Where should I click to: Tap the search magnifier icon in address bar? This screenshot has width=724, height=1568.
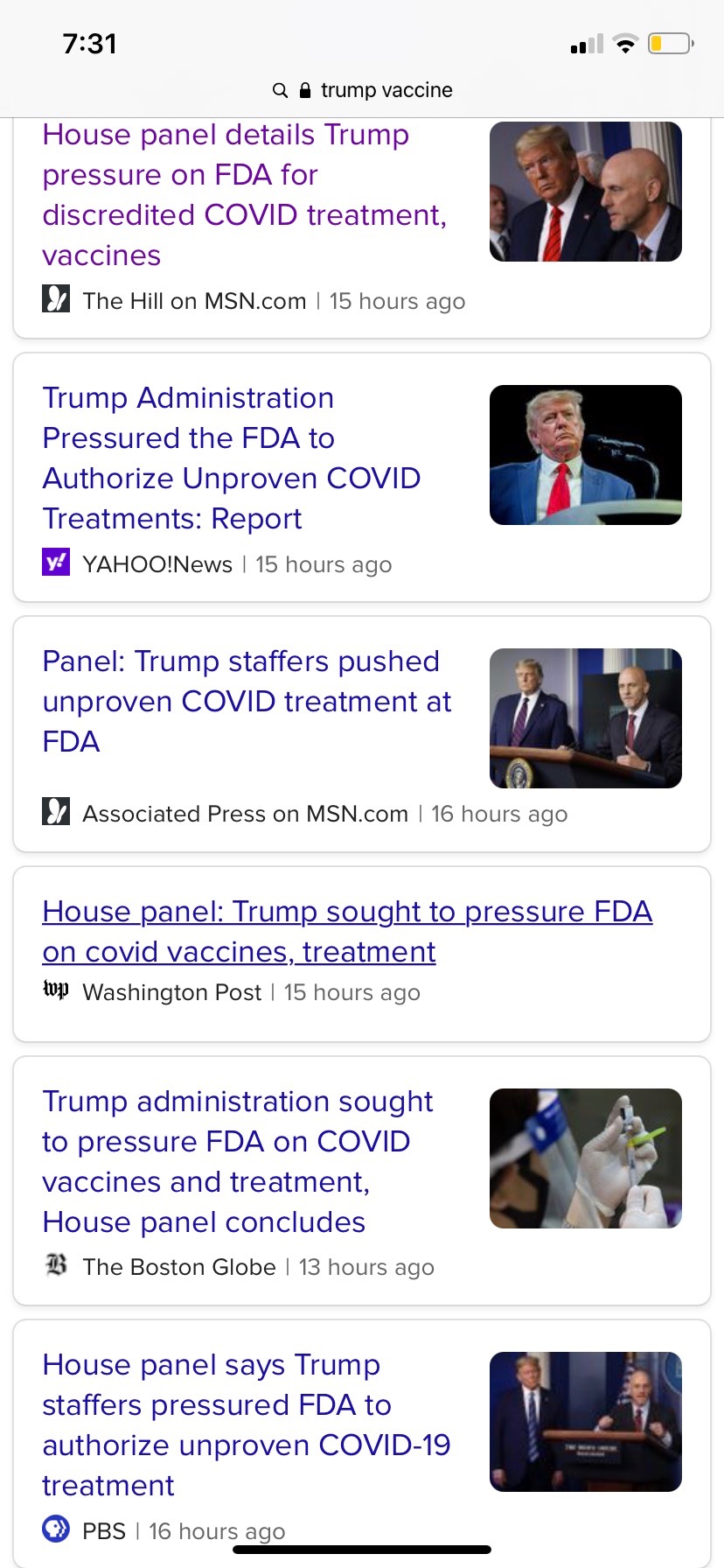coord(280,90)
